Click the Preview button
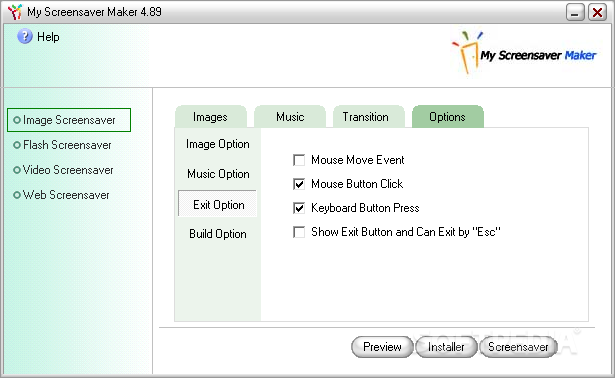Viewport: 615px width, 378px height. point(382,347)
